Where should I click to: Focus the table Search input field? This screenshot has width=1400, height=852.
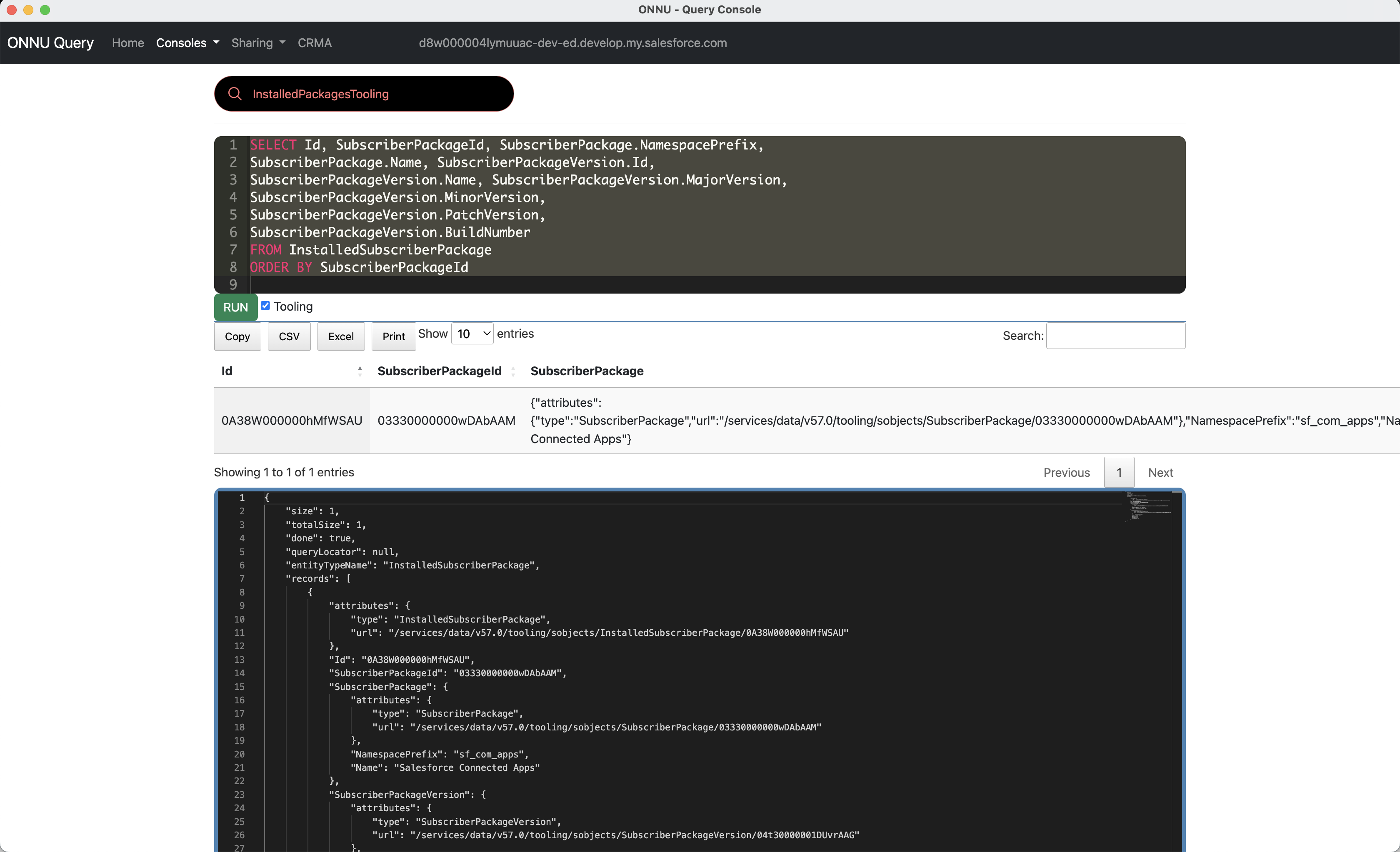pos(1115,335)
